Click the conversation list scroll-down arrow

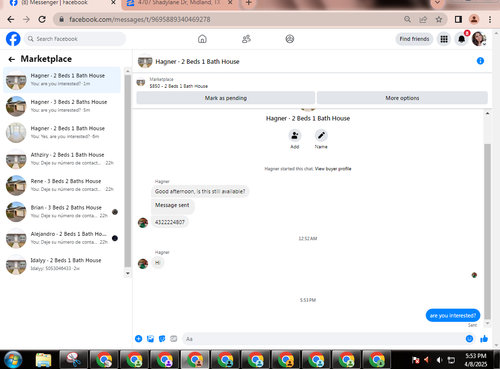(x=127, y=273)
